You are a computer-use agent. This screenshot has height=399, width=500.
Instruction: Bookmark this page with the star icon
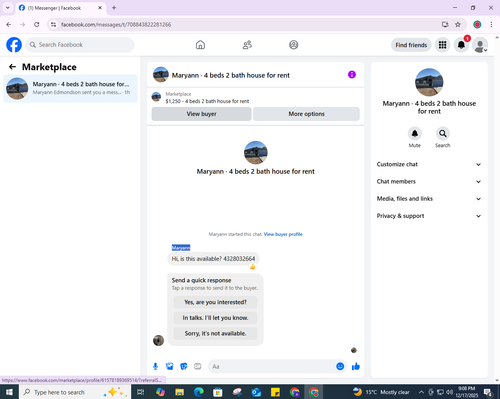coord(458,24)
